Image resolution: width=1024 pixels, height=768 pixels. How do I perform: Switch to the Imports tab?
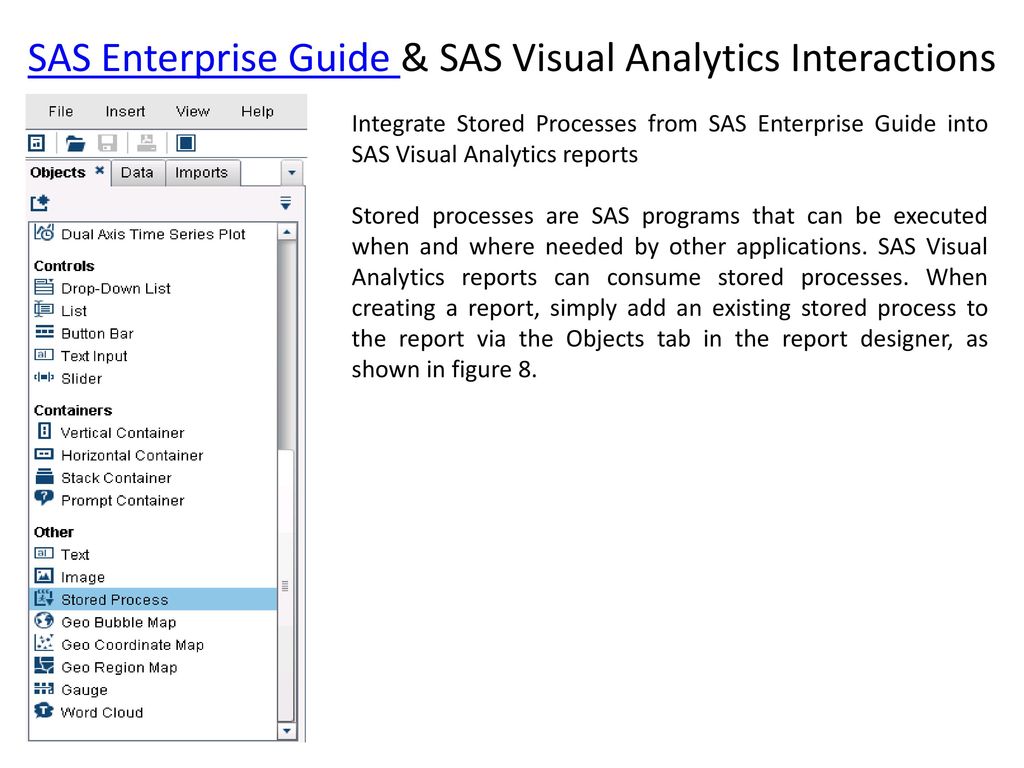(202, 172)
